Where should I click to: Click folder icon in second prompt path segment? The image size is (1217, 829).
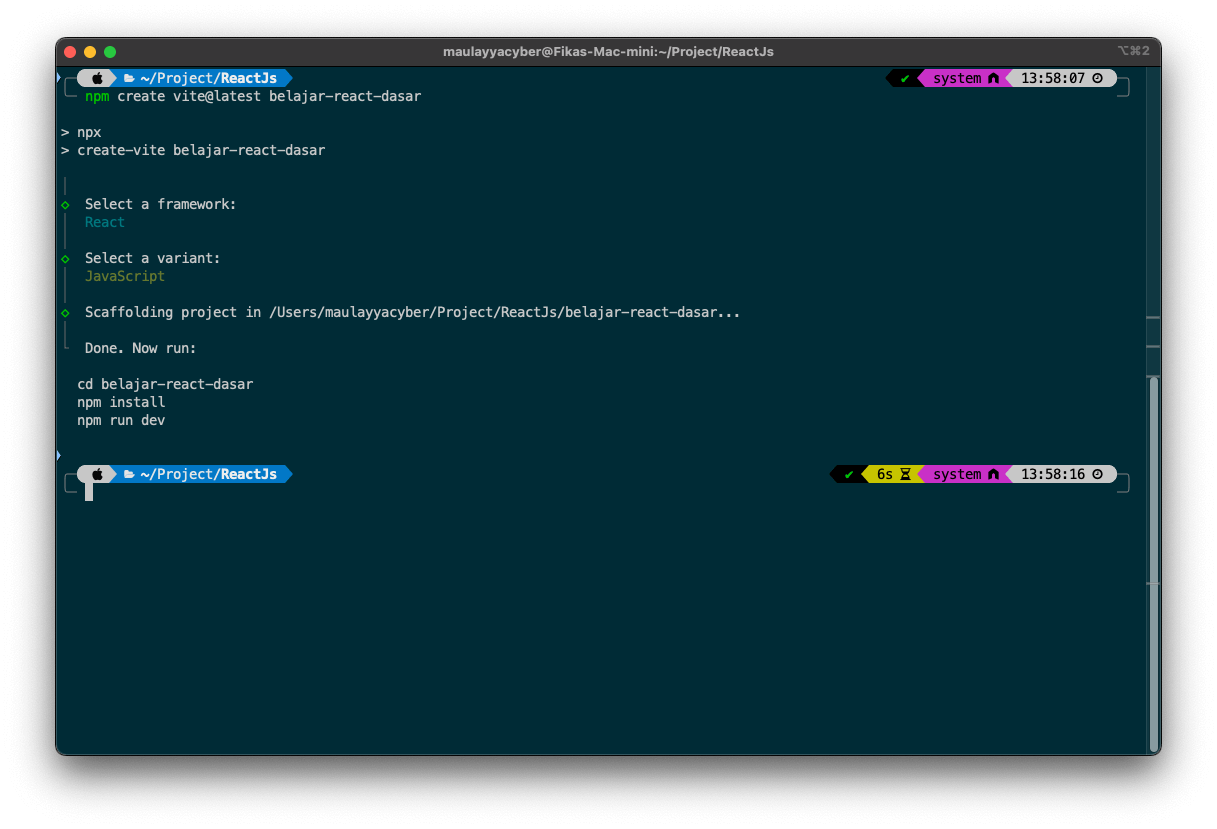tap(129, 474)
